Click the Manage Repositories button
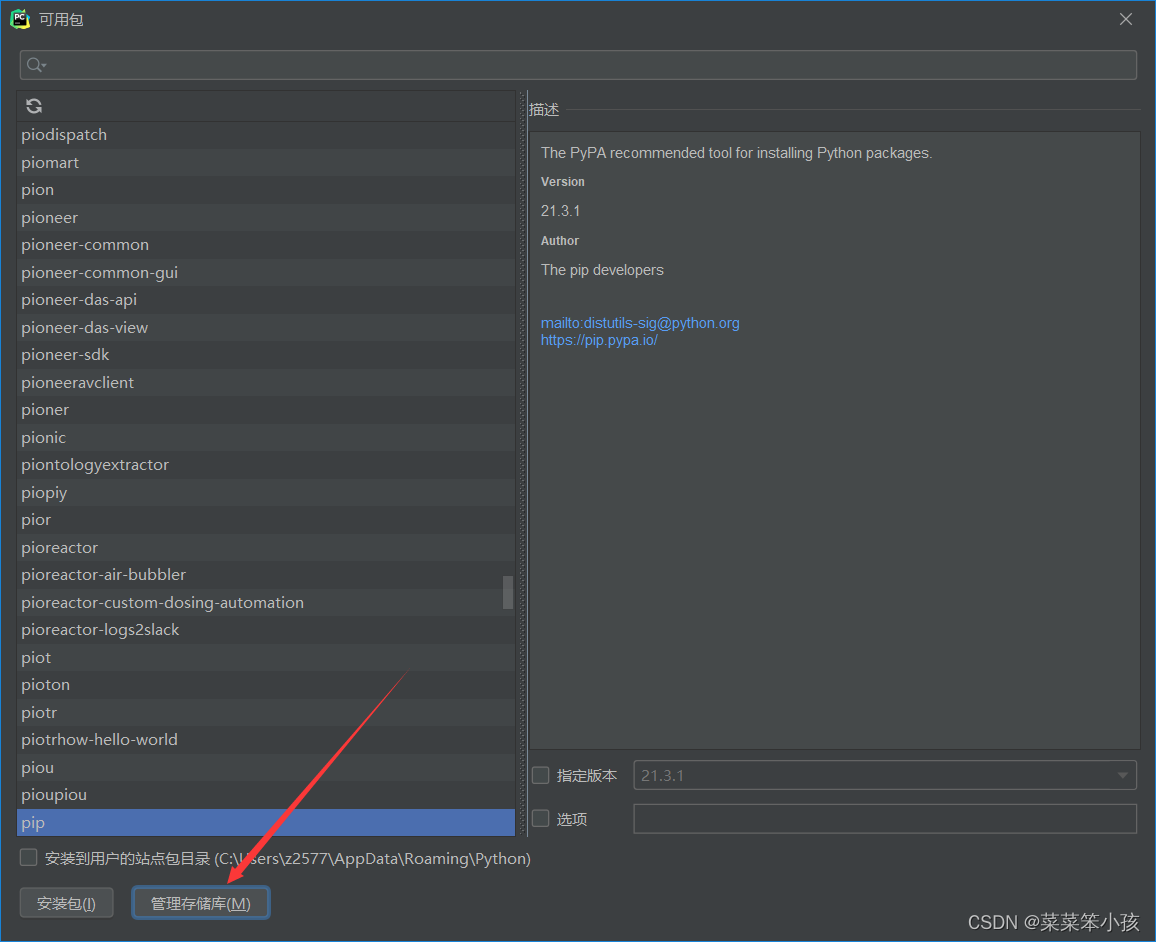The height and width of the screenshot is (942, 1156). pos(201,903)
